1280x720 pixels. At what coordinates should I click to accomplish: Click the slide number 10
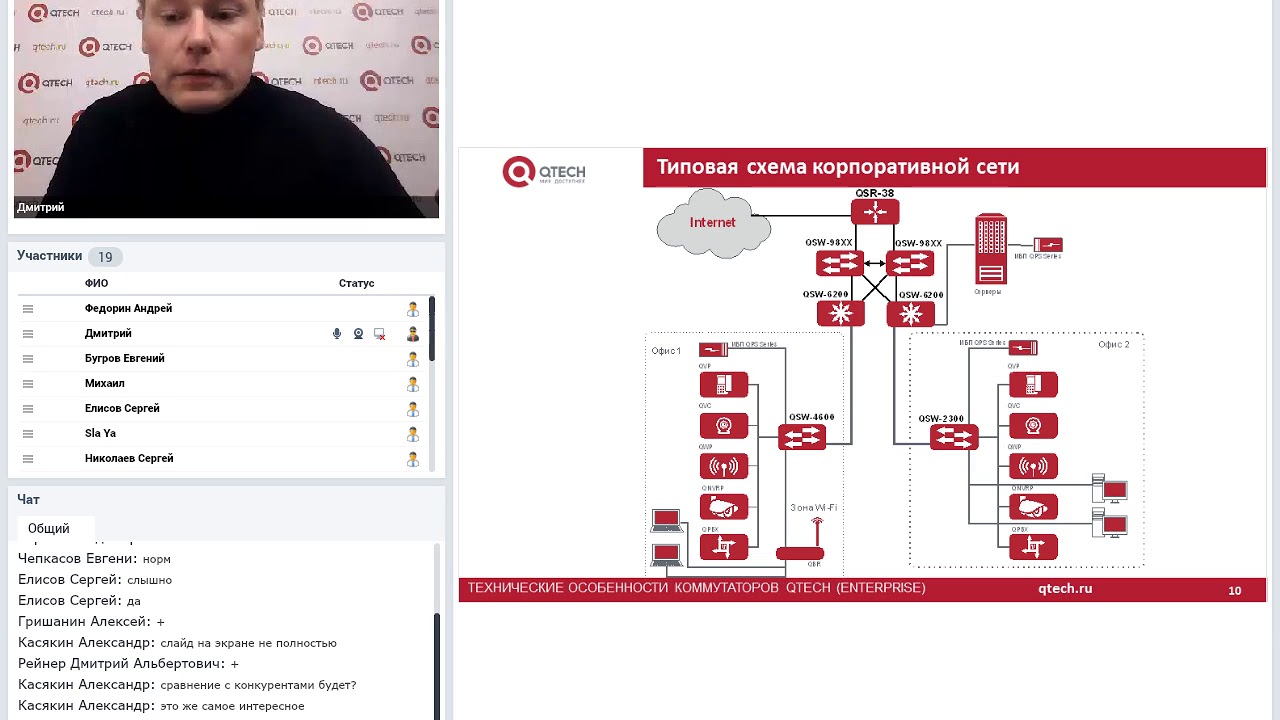coord(1235,591)
